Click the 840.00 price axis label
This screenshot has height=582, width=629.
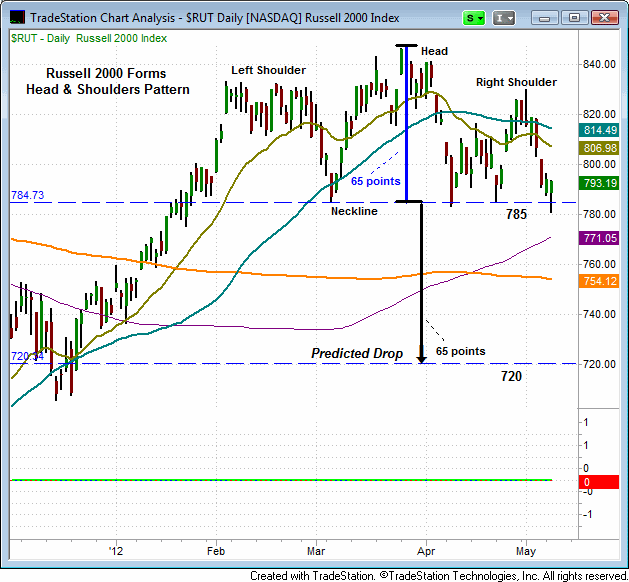click(x=600, y=64)
